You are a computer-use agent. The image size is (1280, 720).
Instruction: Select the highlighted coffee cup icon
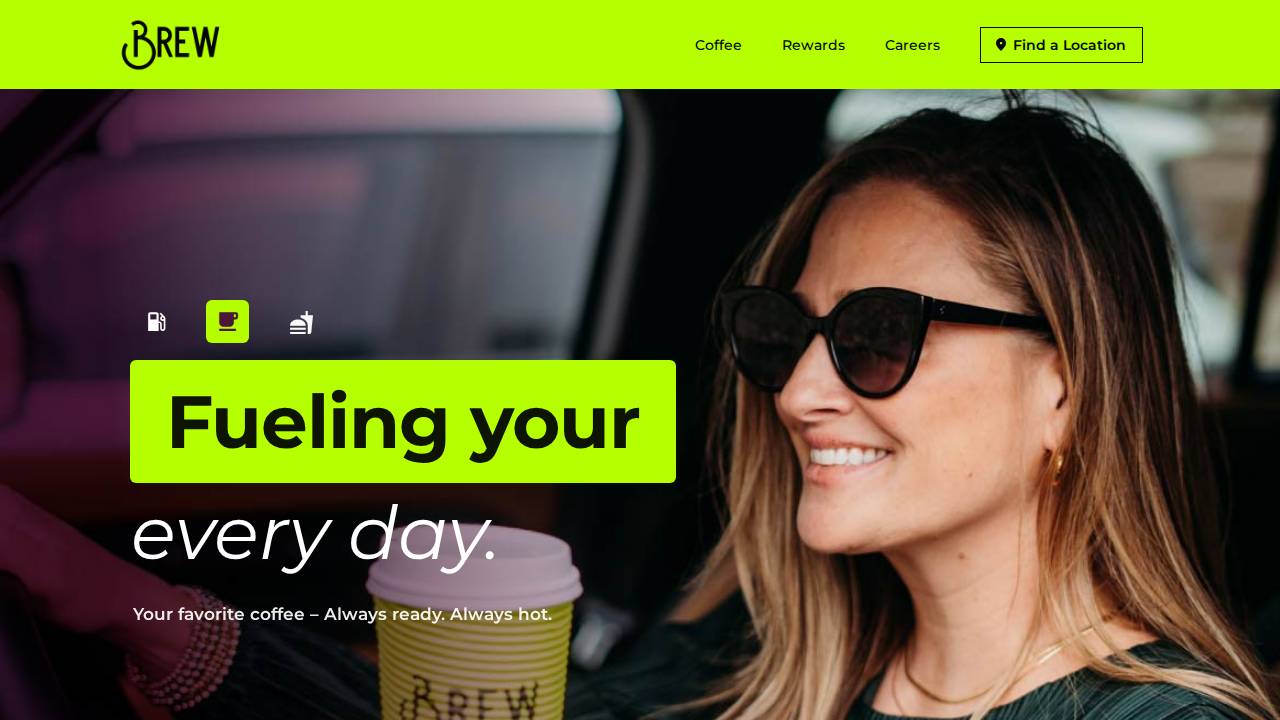click(x=227, y=322)
